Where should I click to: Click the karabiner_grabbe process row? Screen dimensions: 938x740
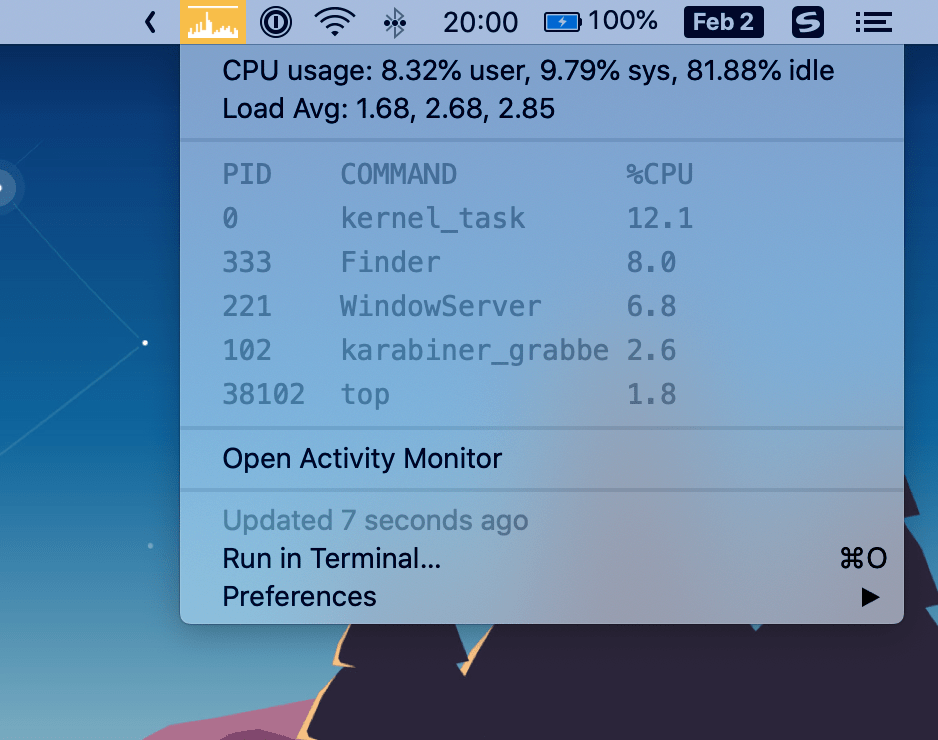(542, 350)
